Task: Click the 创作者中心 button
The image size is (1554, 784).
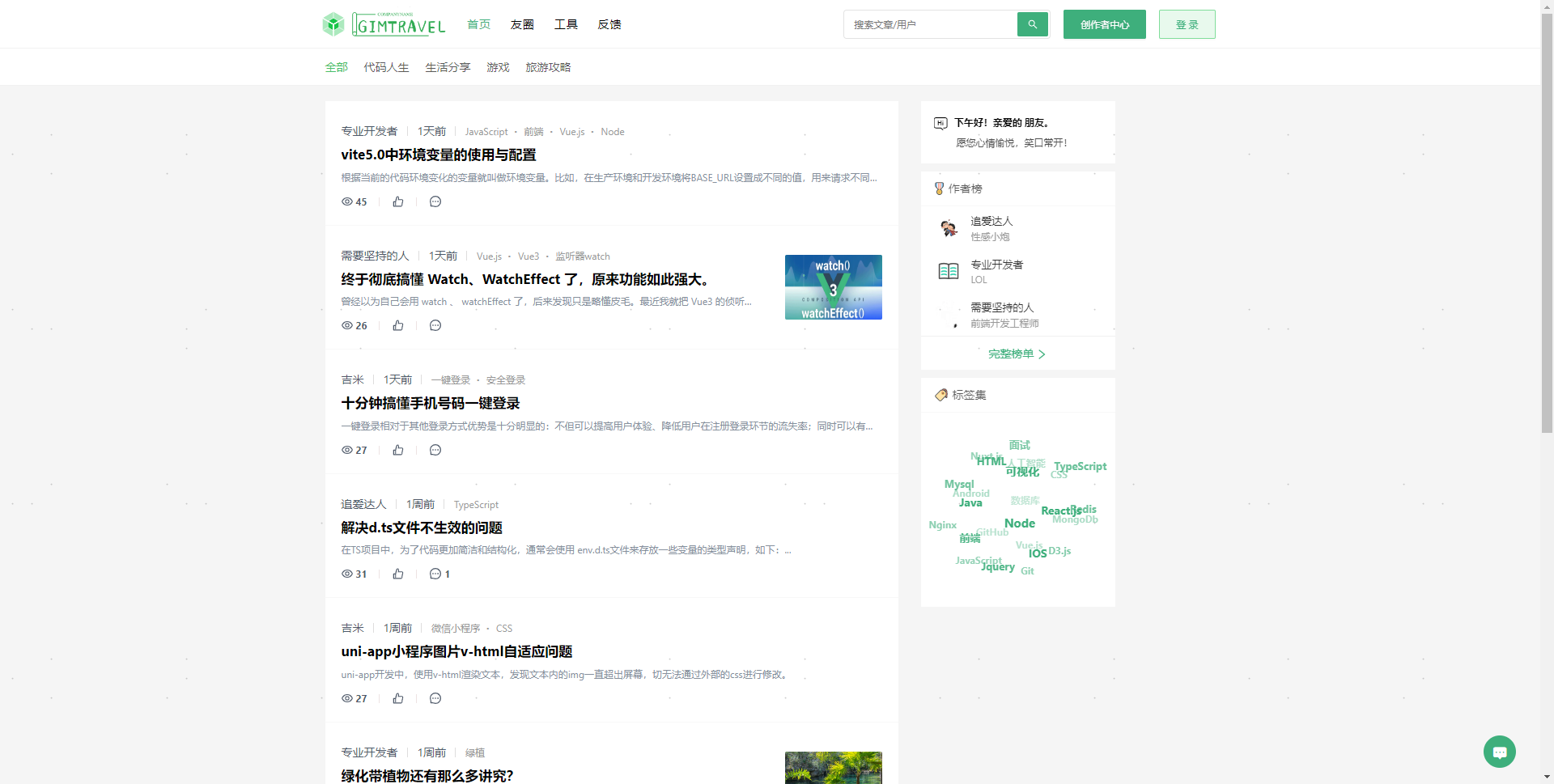Action: click(1104, 24)
